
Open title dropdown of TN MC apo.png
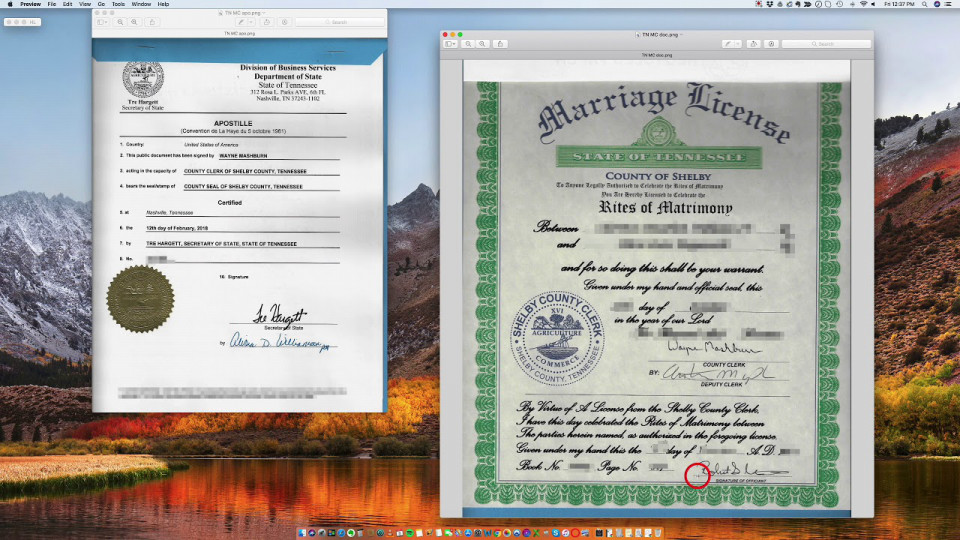coord(263,13)
